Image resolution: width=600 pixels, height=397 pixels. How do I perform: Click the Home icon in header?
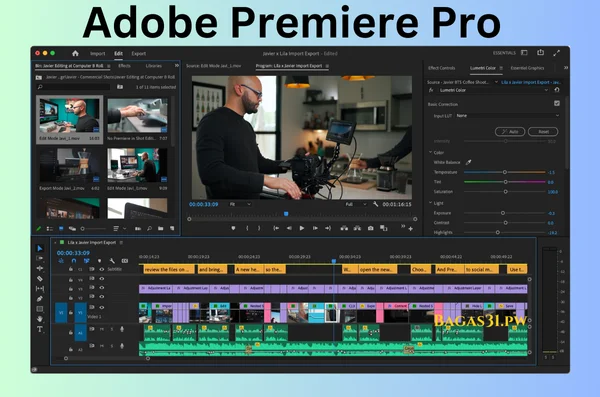(x=75, y=54)
